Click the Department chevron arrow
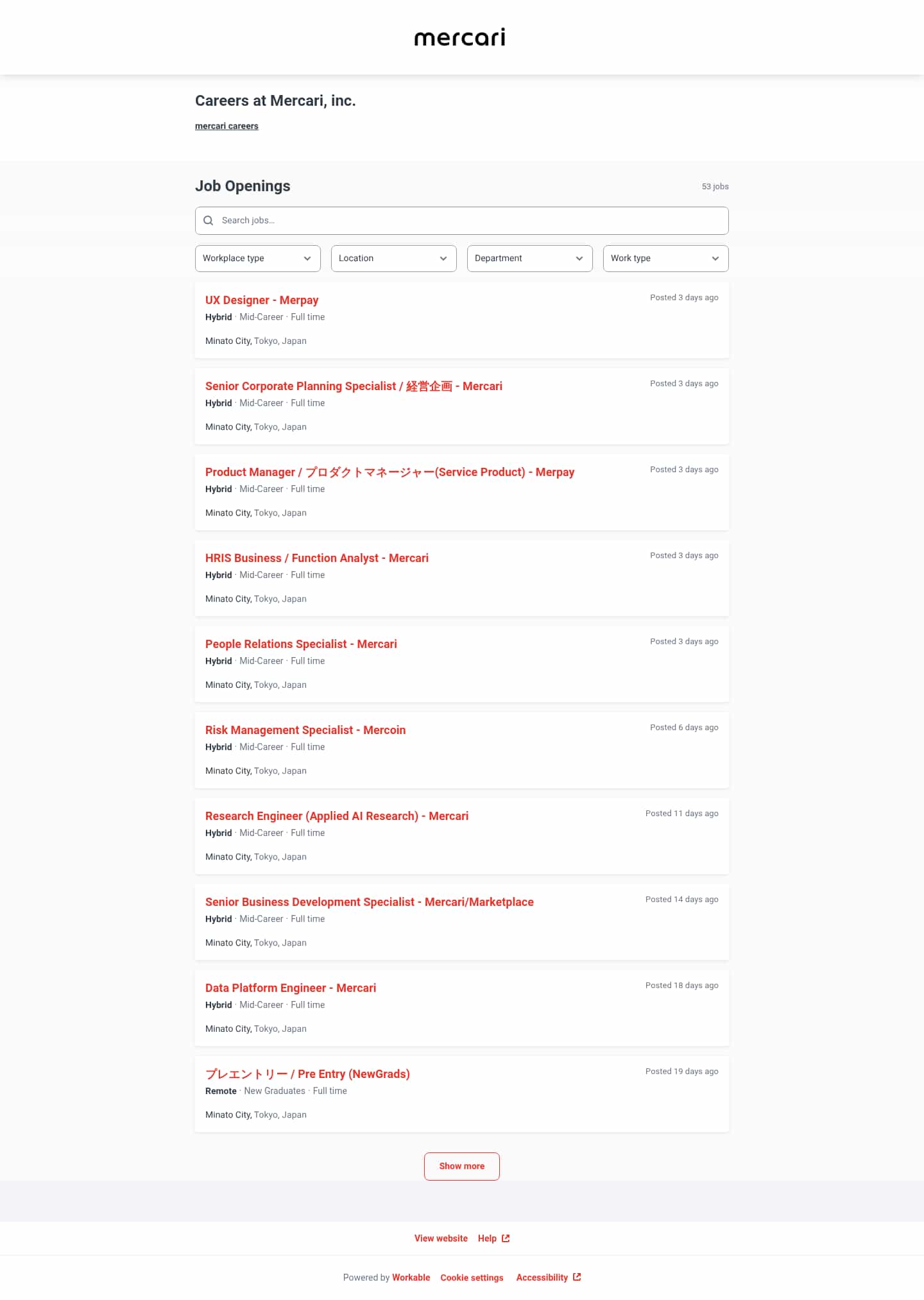Viewport: 924px width, 1300px height. 579,259
